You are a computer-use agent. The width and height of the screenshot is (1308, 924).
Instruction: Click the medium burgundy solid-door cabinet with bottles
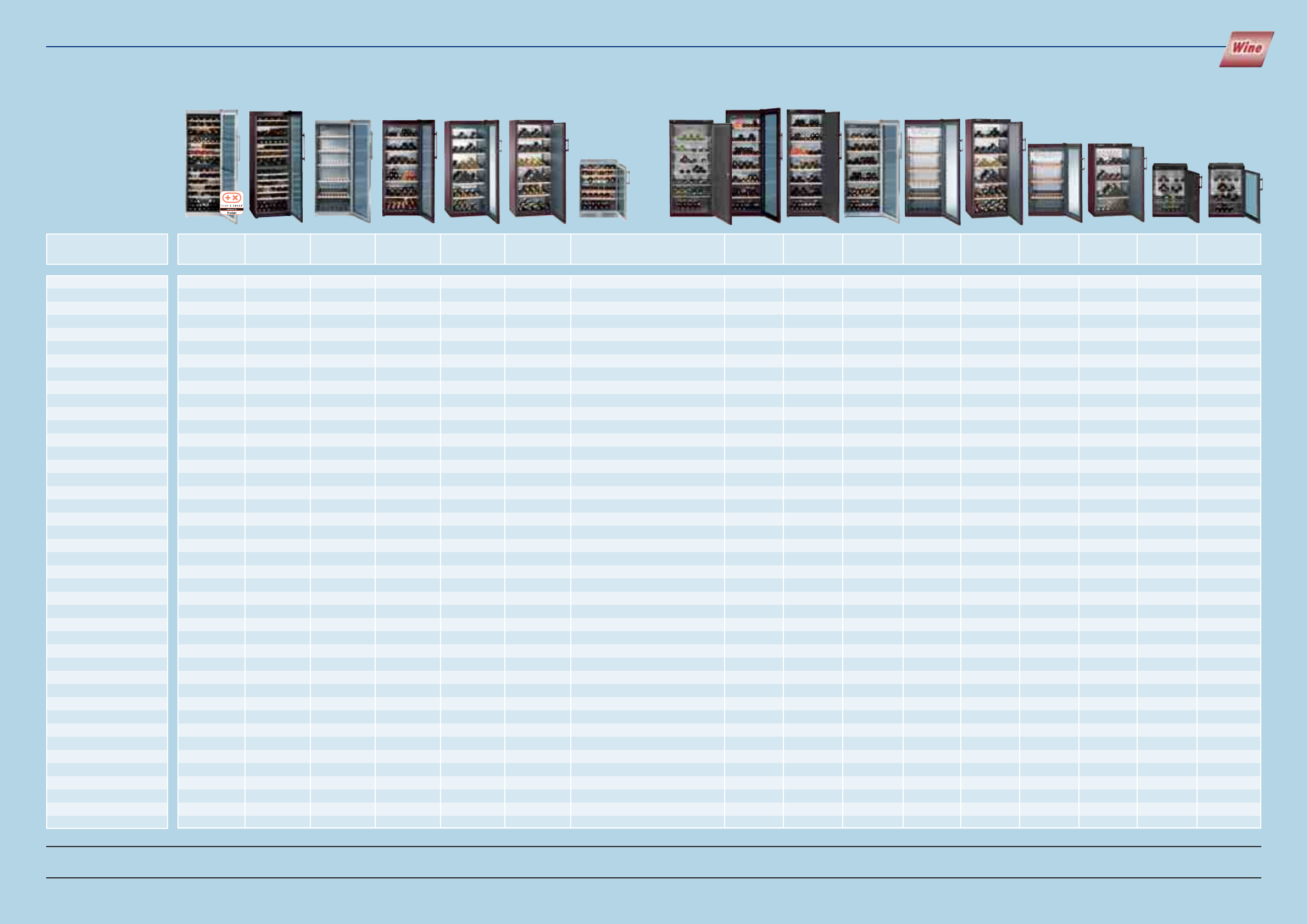coord(1115,181)
